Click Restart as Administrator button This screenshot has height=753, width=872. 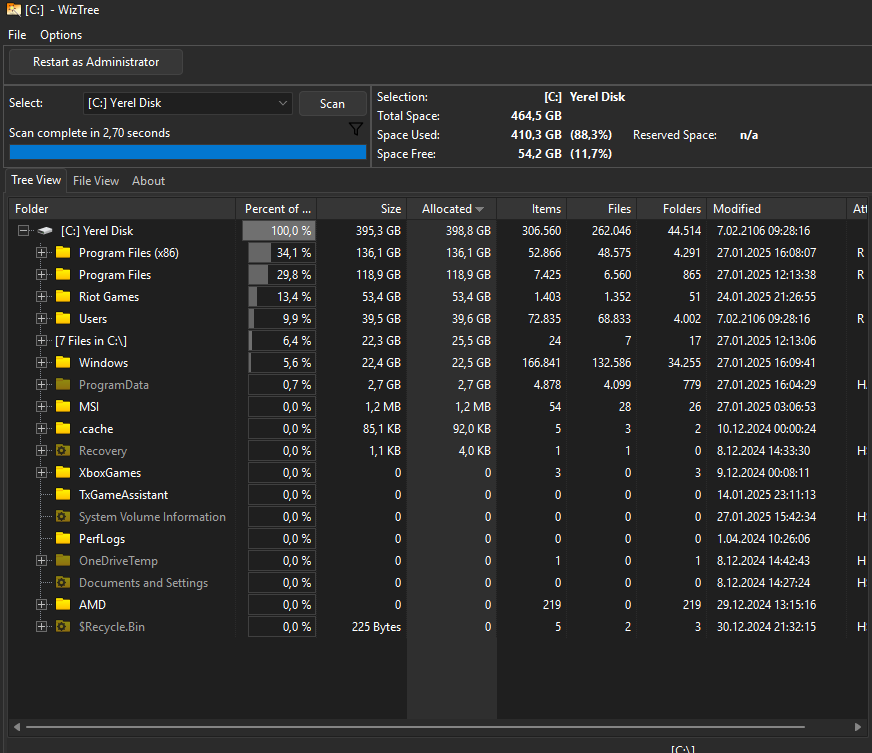click(96, 62)
